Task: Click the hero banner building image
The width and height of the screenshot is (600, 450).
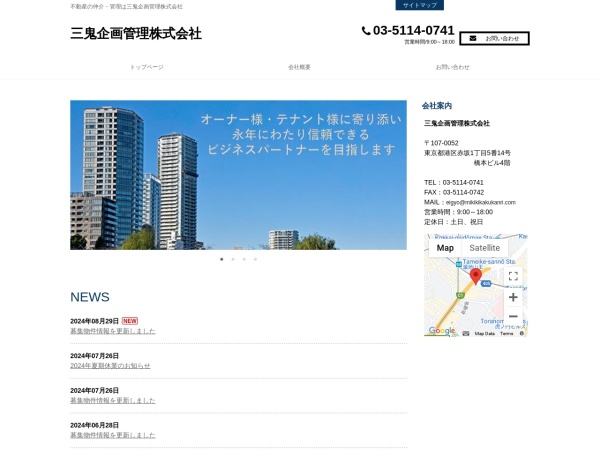Action: (238, 175)
